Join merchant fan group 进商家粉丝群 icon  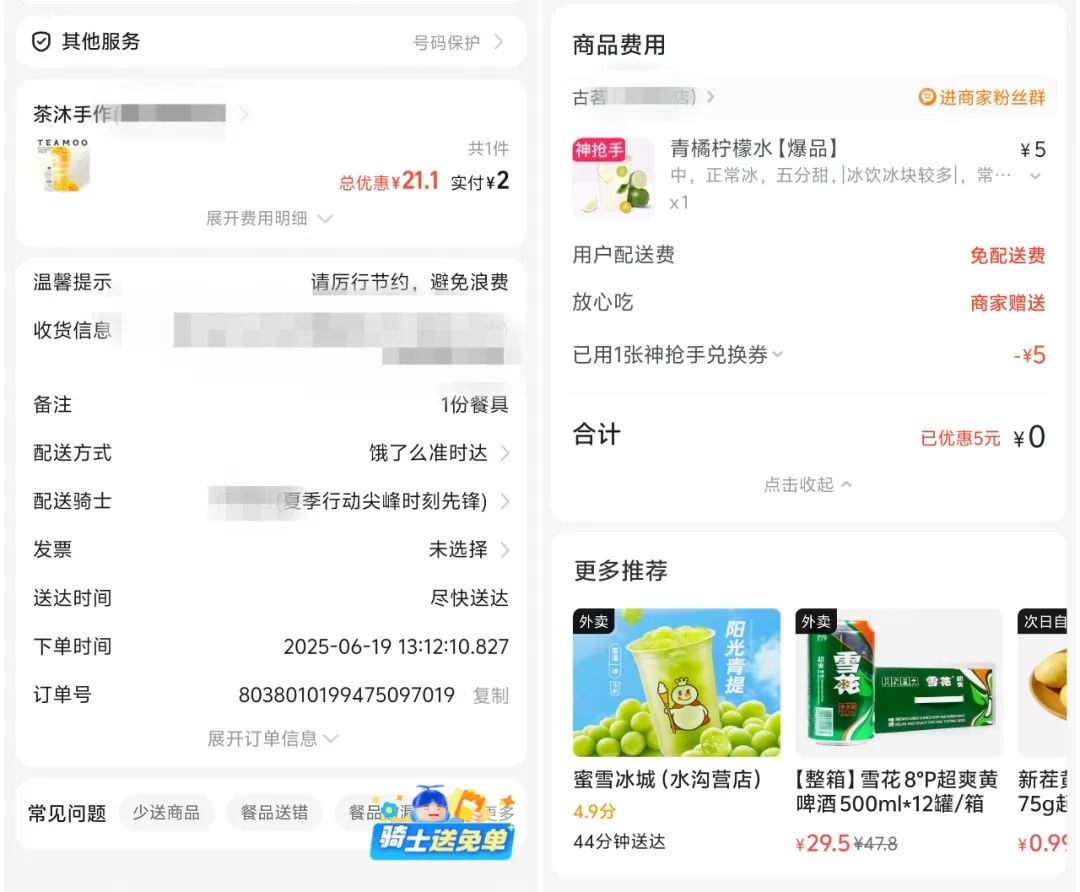(x=927, y=97)
